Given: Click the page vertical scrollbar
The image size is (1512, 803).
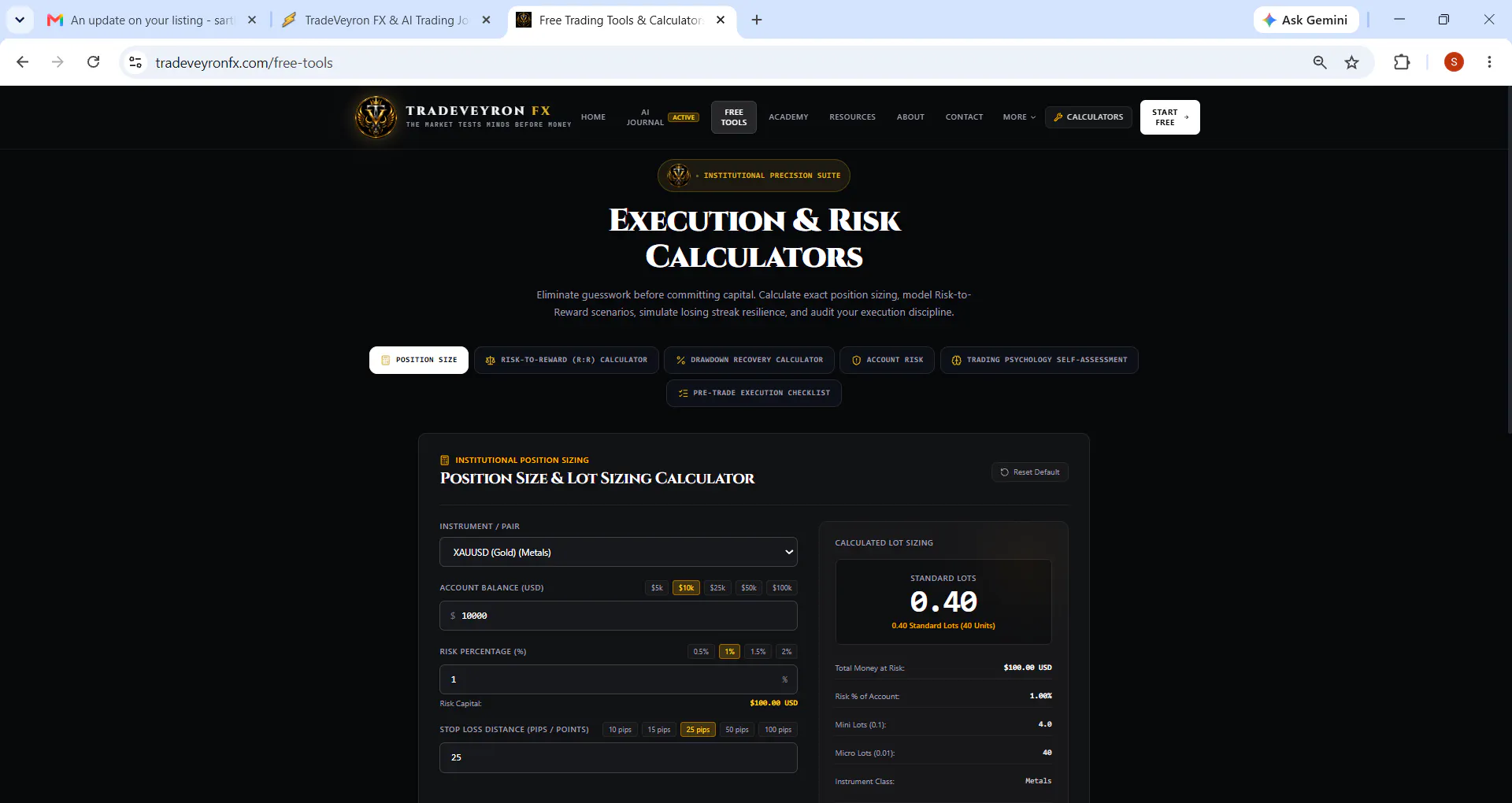Looking at the screenshot, I should pos(1509,260).
